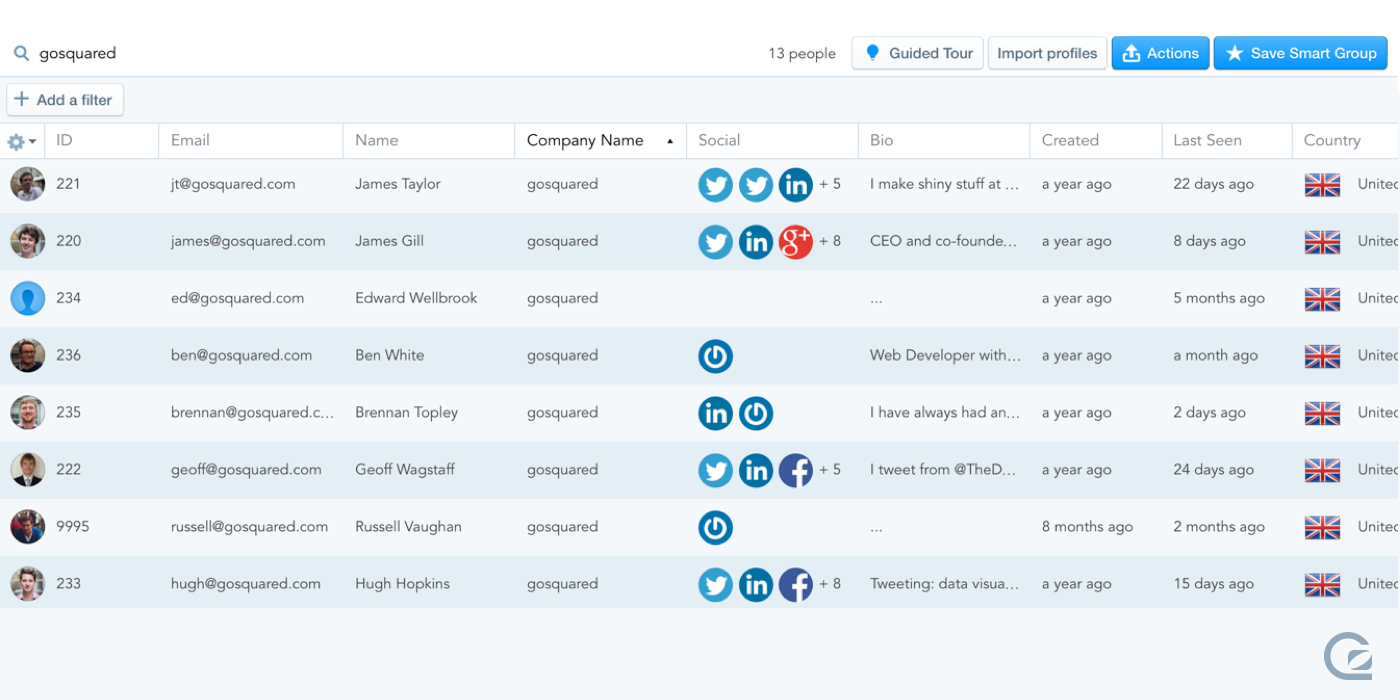Open Ben White's profile photo

(x=28, y=355)
